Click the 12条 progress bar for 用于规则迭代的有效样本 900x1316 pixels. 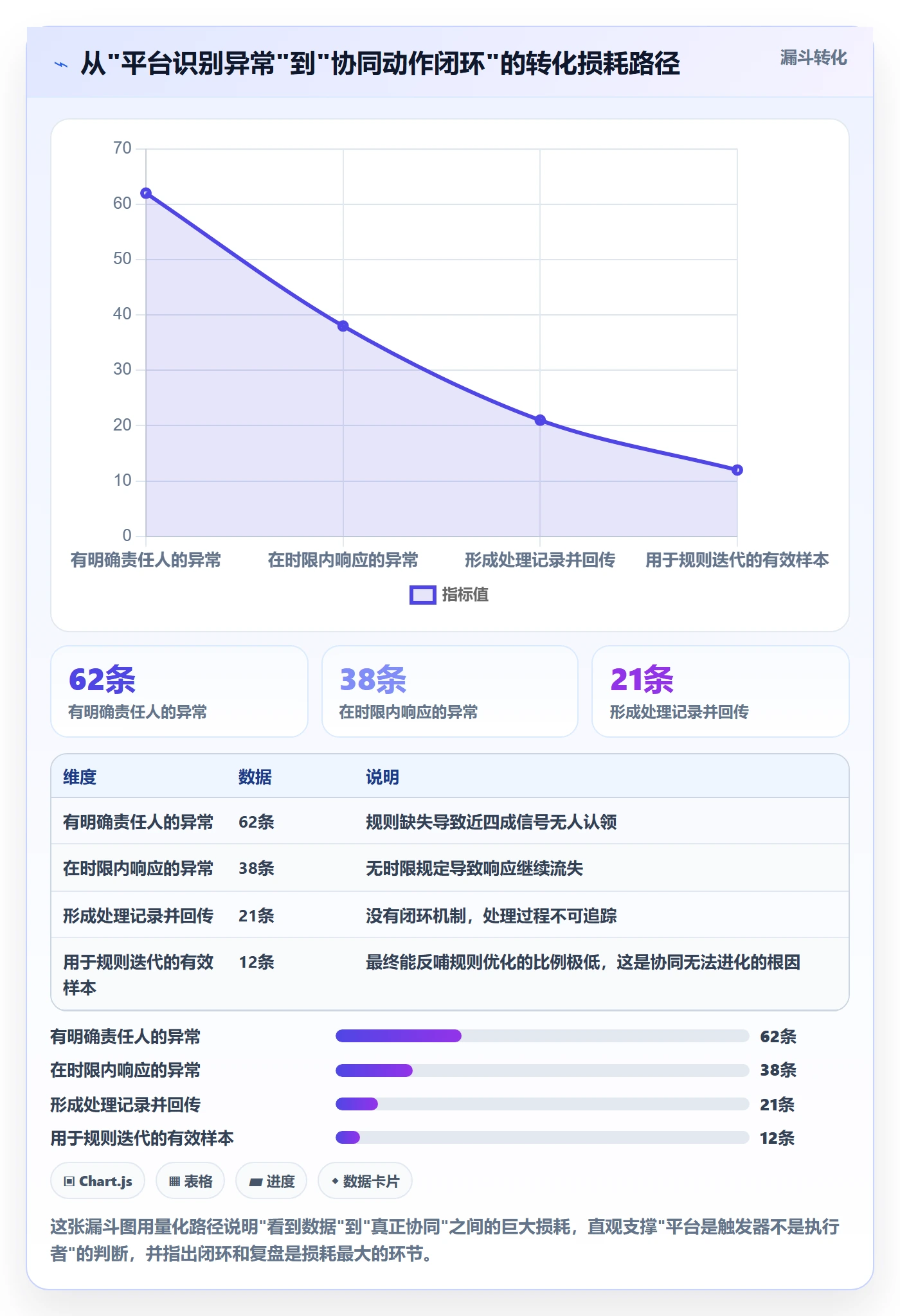[x=543, y=1137]
